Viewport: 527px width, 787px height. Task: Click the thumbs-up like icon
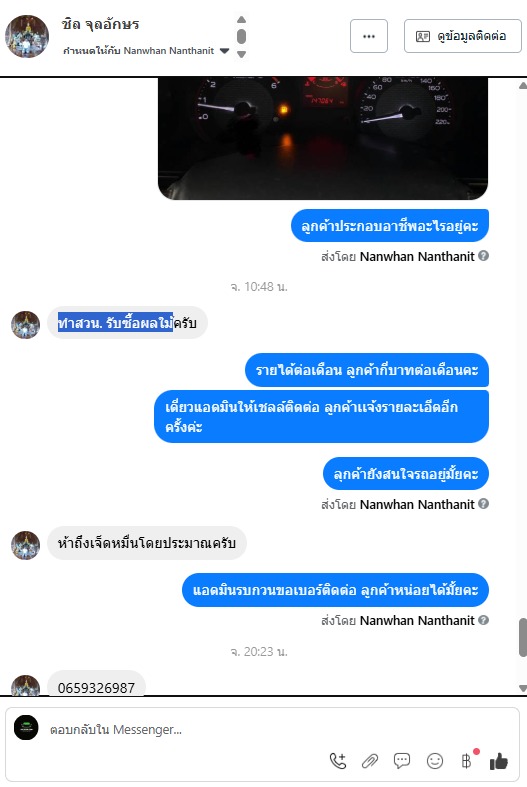499,761
